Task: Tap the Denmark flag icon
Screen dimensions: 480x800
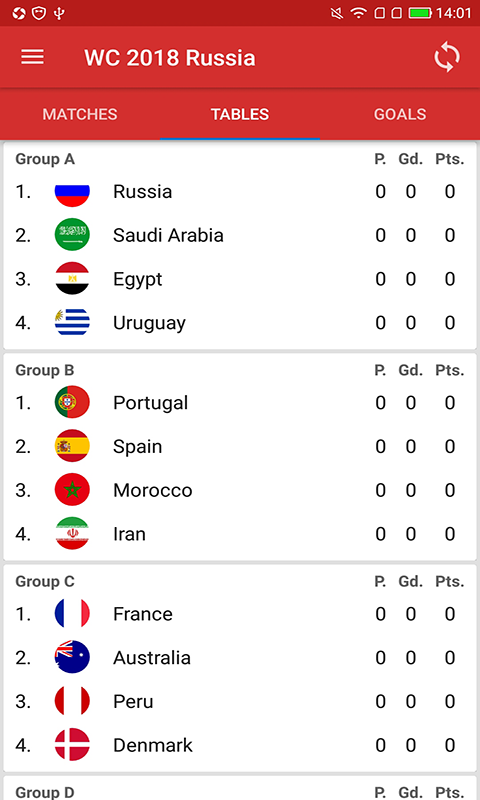Action: (x=72, y=745)
